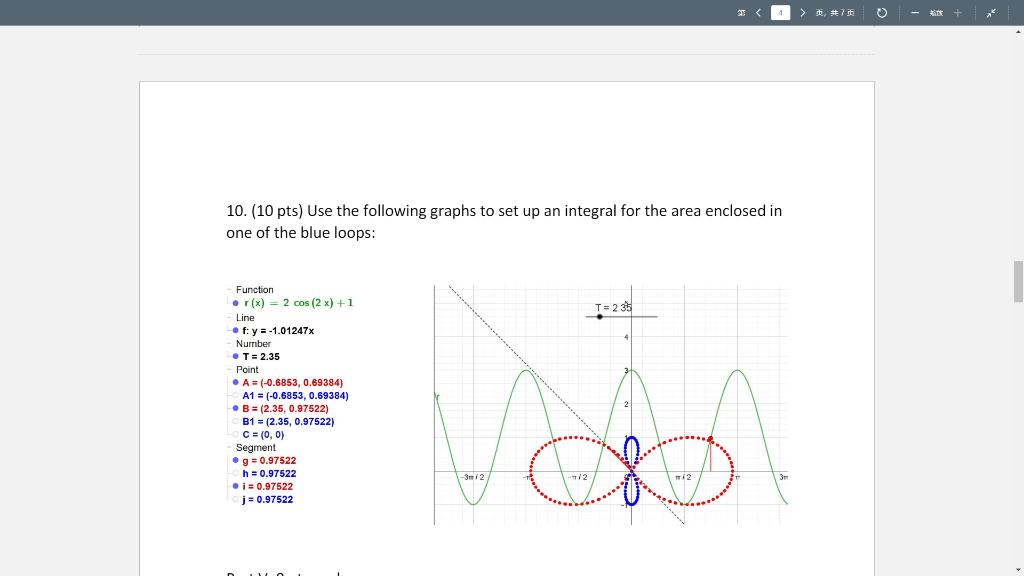Click the fit-to-screen icon at top right
The image size is (1024, 576).
pyautogui.click(x=990, y=13)
